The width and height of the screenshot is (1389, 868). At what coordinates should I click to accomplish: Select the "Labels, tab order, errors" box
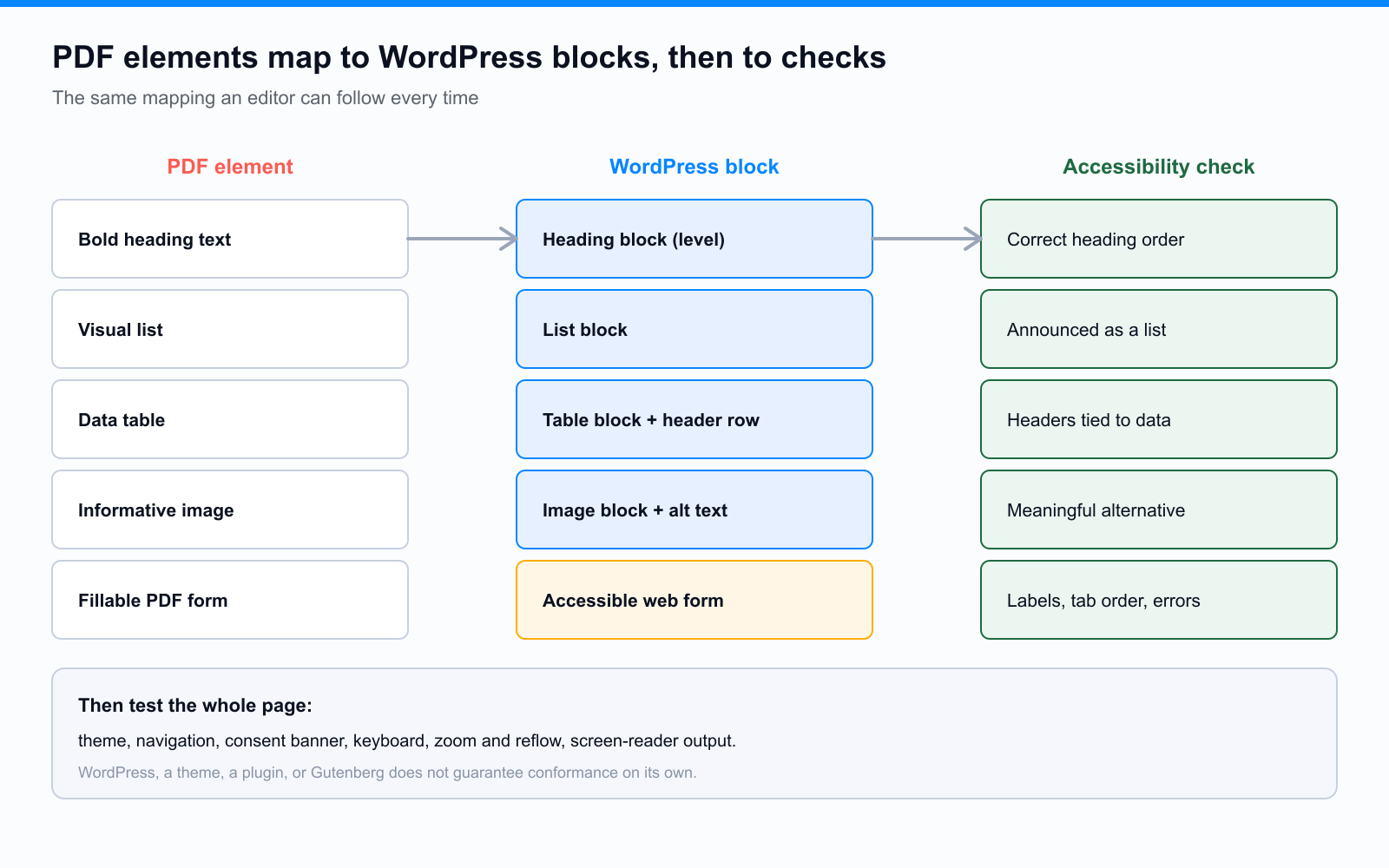[x=1159, y=600]
